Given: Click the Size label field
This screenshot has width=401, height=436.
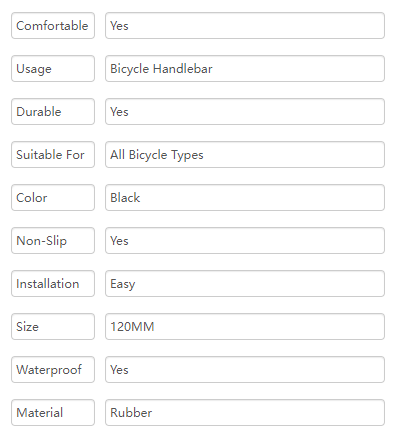Looking at the screenshot, I should click(x=53, y=327).
